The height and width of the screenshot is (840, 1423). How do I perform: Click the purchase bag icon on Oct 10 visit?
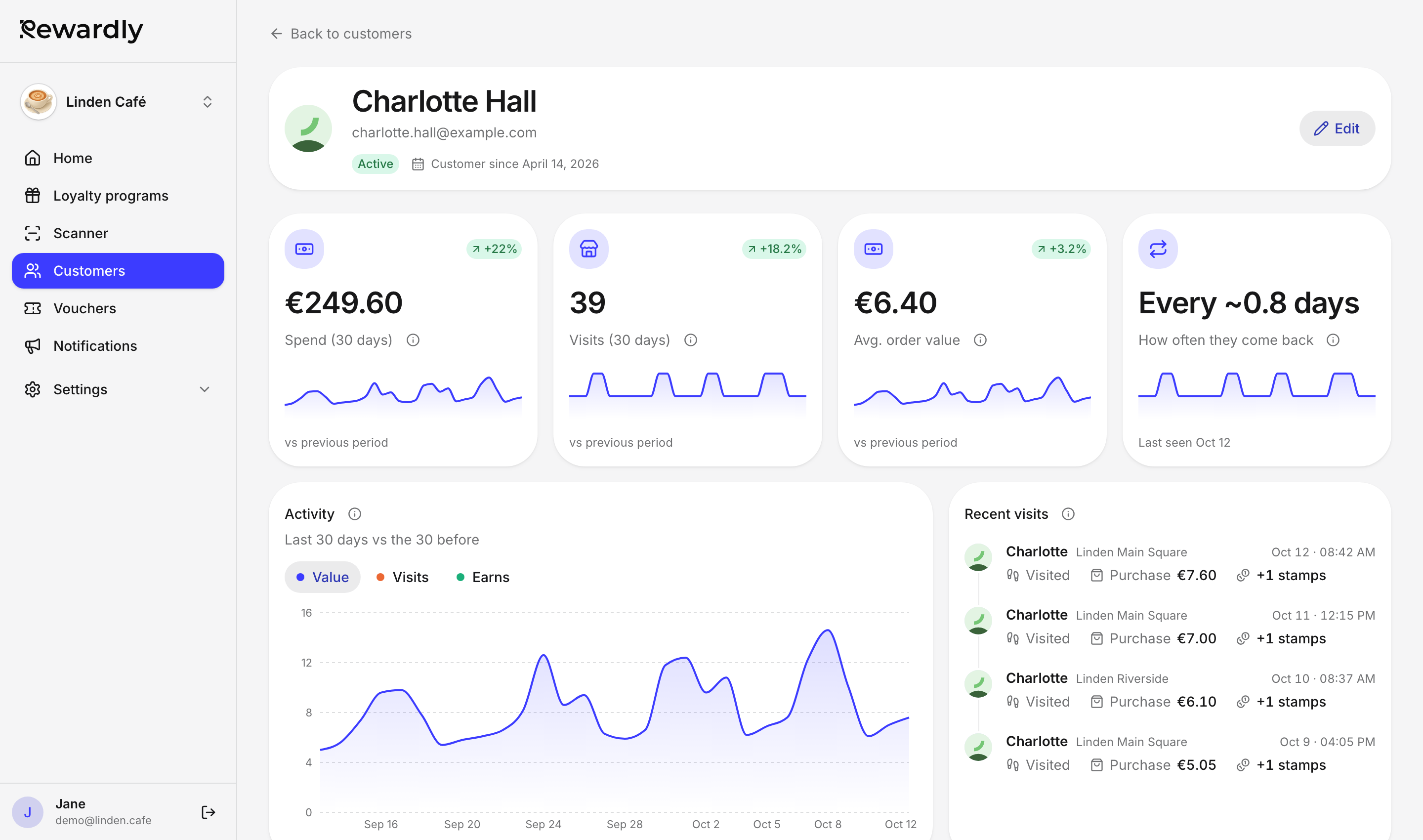[1097, 703]
